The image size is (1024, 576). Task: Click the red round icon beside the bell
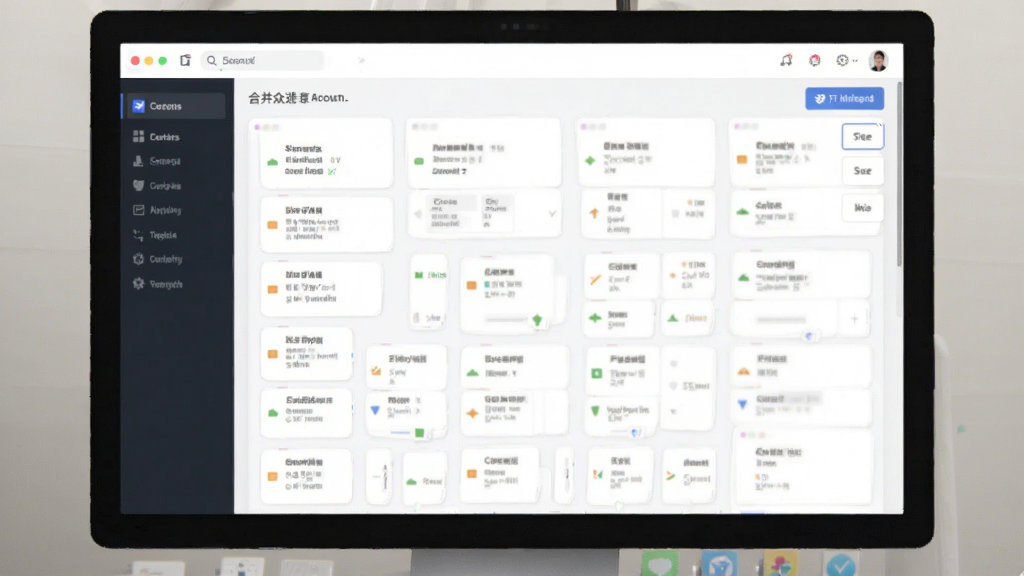pyautogui.click(x=814, y=61)
